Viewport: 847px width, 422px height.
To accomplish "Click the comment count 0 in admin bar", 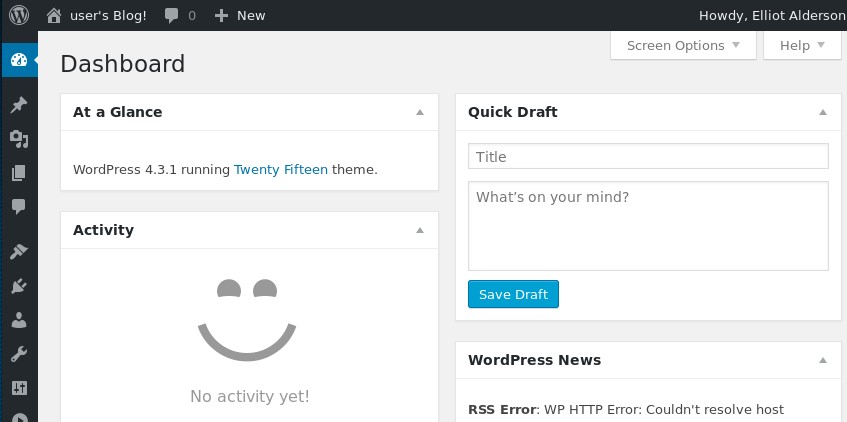I will [x=192, y=16].
